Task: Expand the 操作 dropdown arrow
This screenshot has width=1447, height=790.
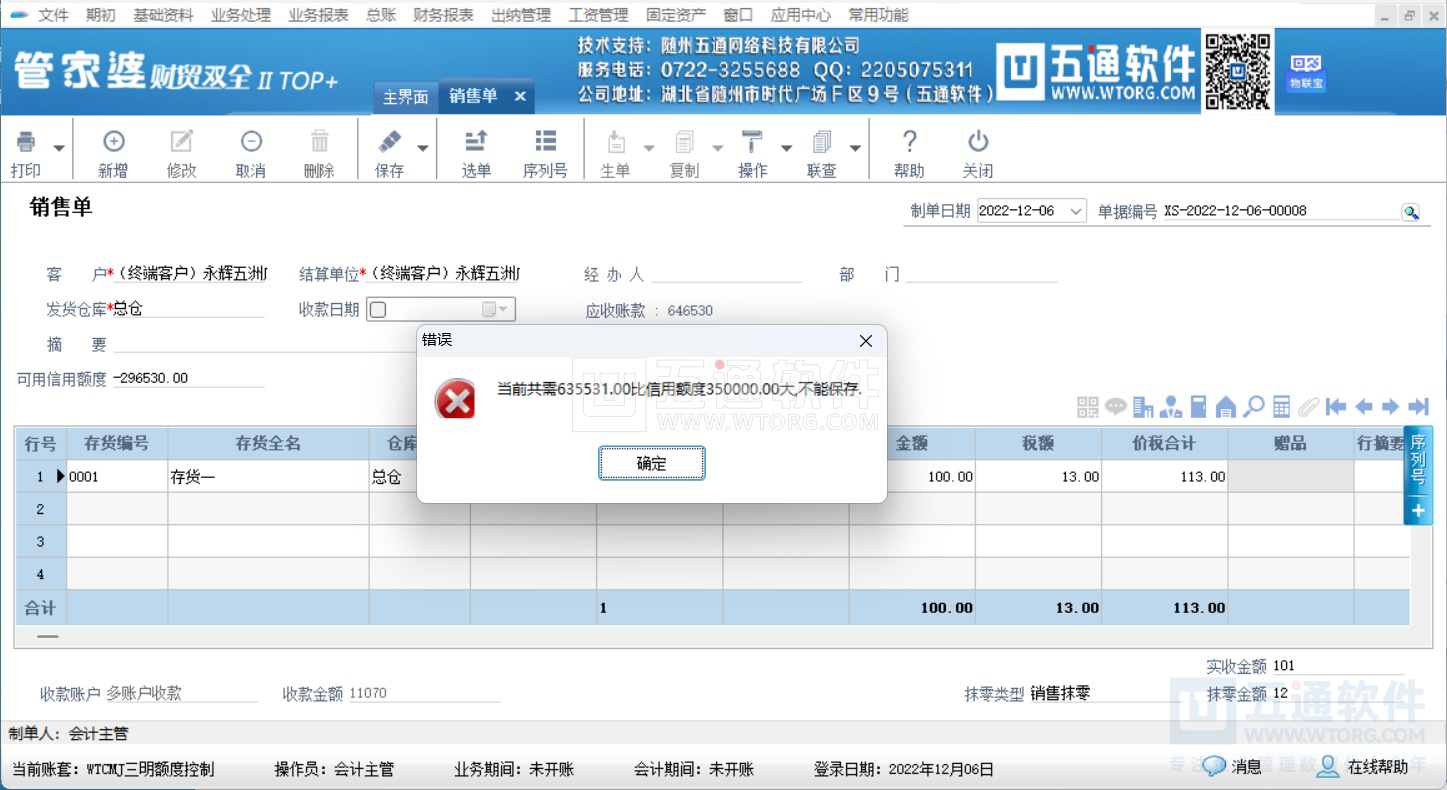Action: [786, 148]
